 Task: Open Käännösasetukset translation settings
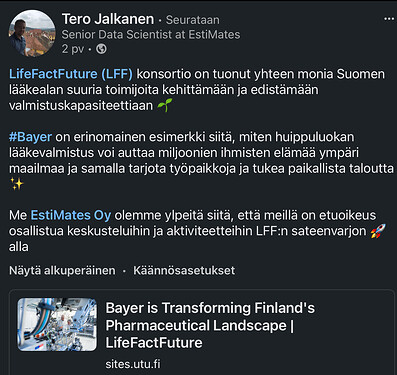tap(184, 270)
